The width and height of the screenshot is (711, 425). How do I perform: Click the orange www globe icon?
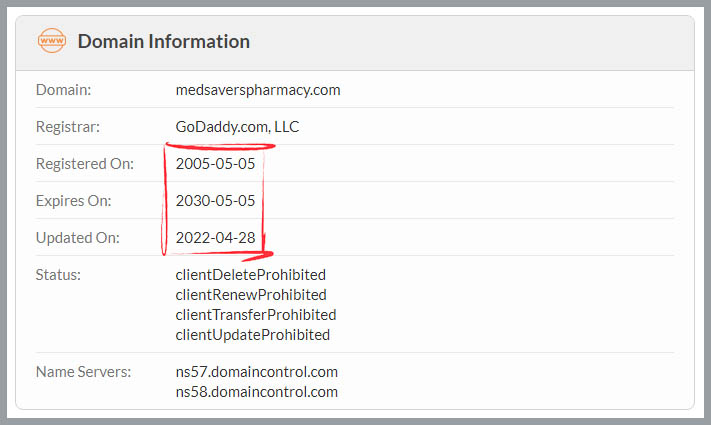point(52,40)
